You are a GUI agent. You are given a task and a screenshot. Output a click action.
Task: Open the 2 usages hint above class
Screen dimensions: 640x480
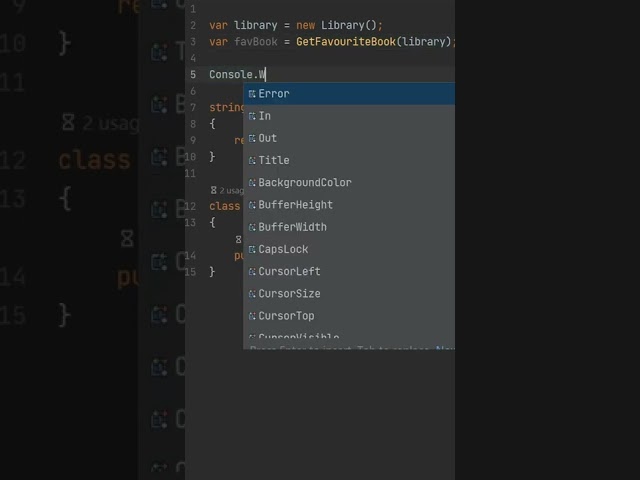pyautogui.click(x=227, y=191)
